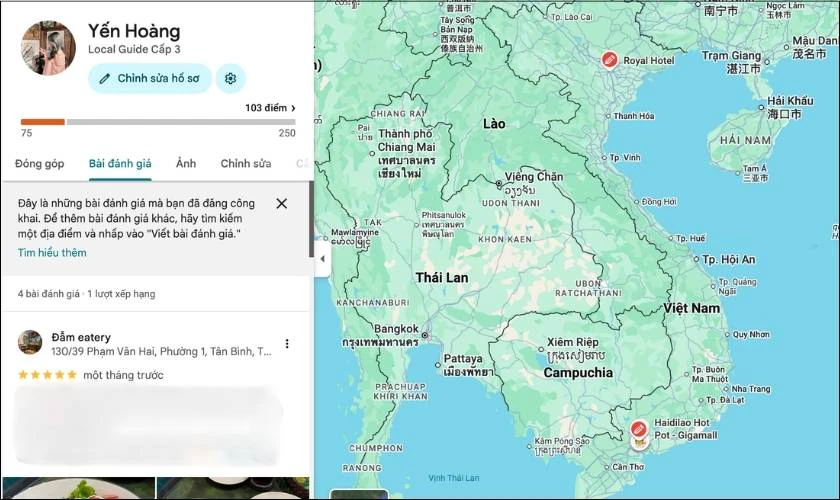Click the Campuchia country label
The width and height of the screenshot is (840, 500).
pos(578,372)
